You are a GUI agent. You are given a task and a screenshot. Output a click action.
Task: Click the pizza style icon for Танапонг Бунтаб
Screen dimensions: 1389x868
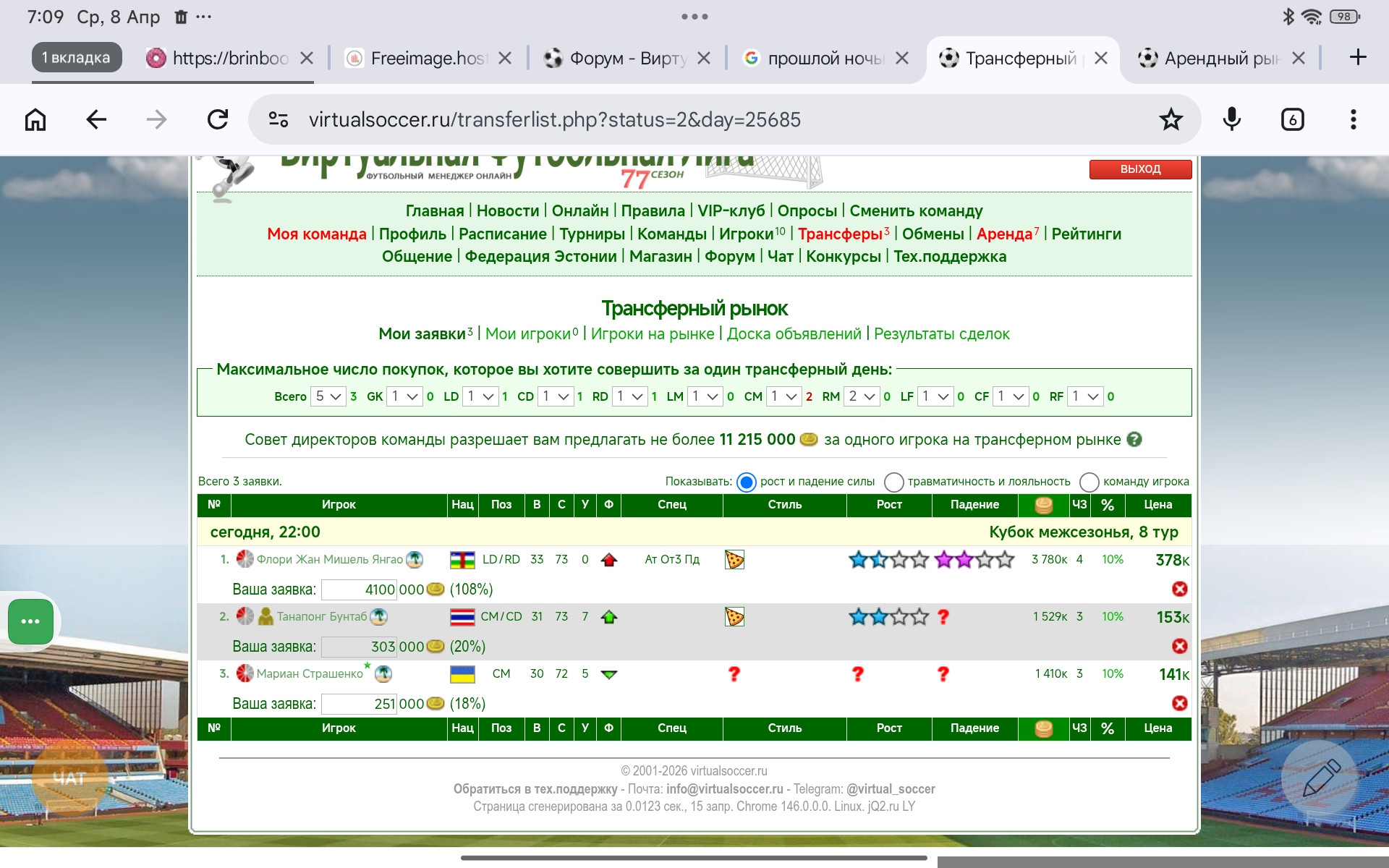[734, 617]
